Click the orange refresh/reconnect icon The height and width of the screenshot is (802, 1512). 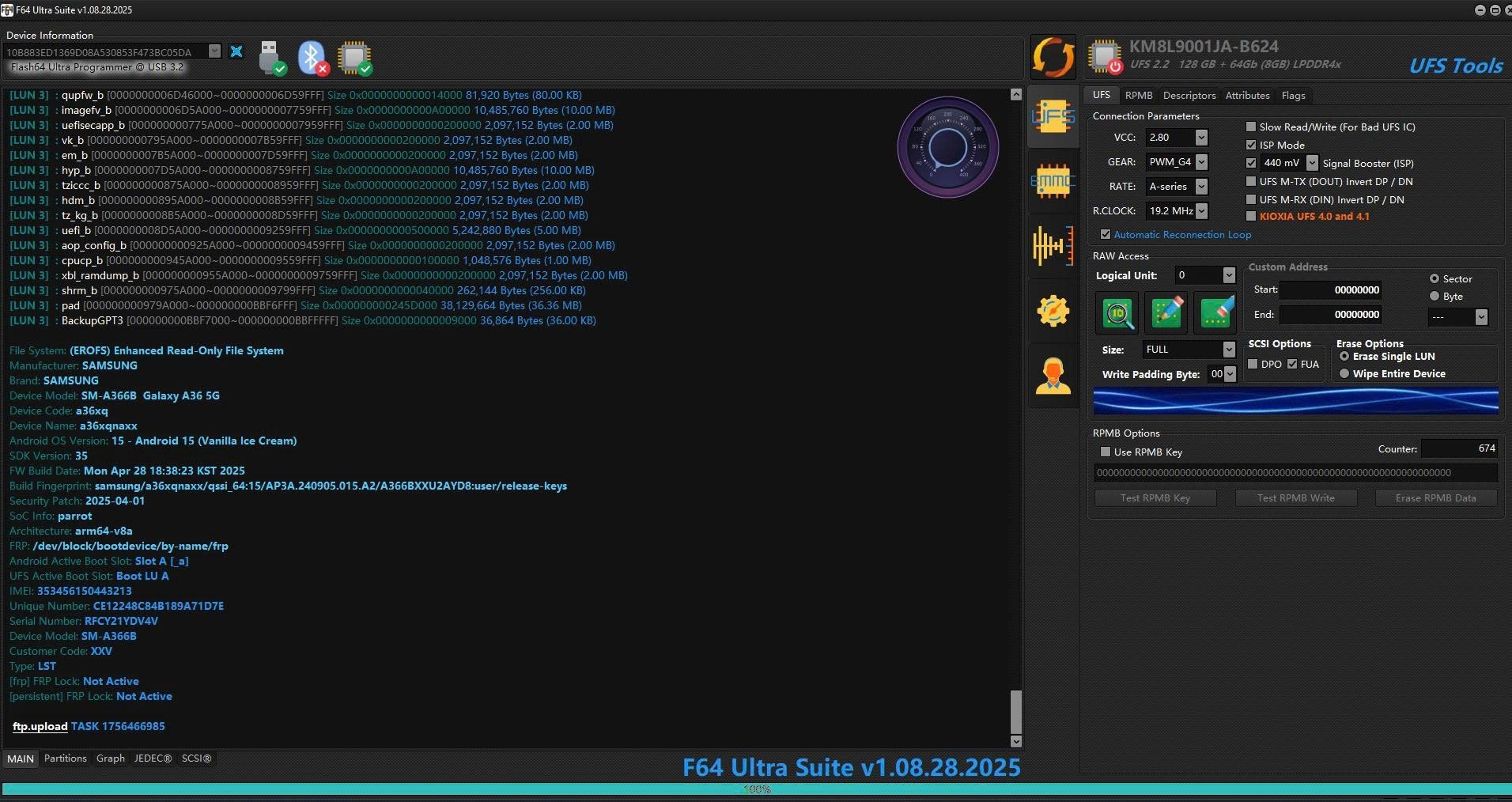pyautogui.click(x=1053, y=57)
